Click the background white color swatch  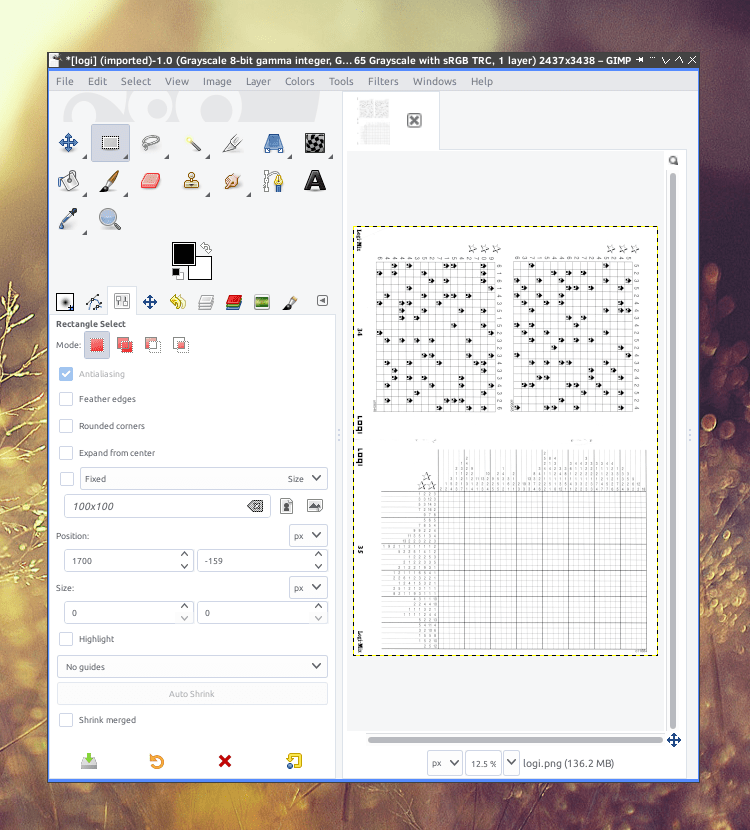[203, 272]
